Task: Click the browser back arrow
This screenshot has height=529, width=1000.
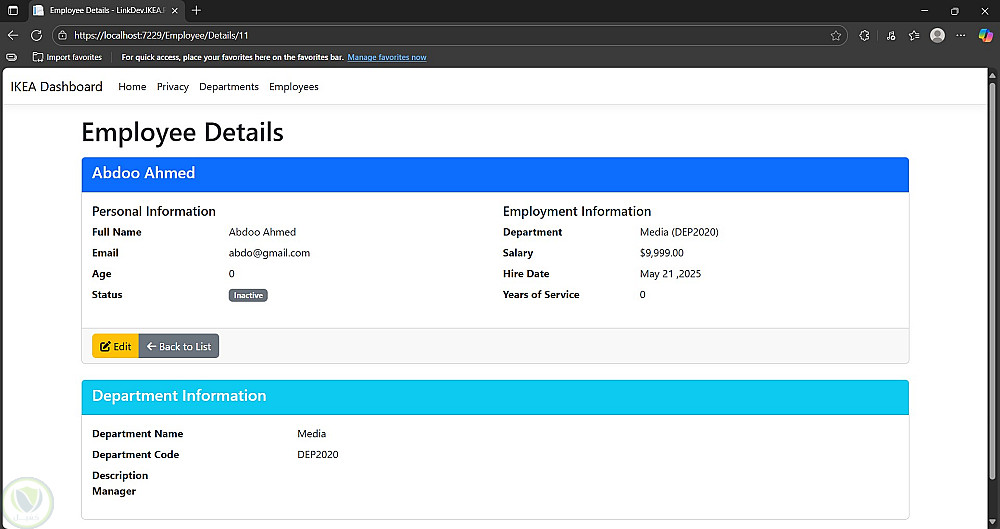Action: (13, 35)
